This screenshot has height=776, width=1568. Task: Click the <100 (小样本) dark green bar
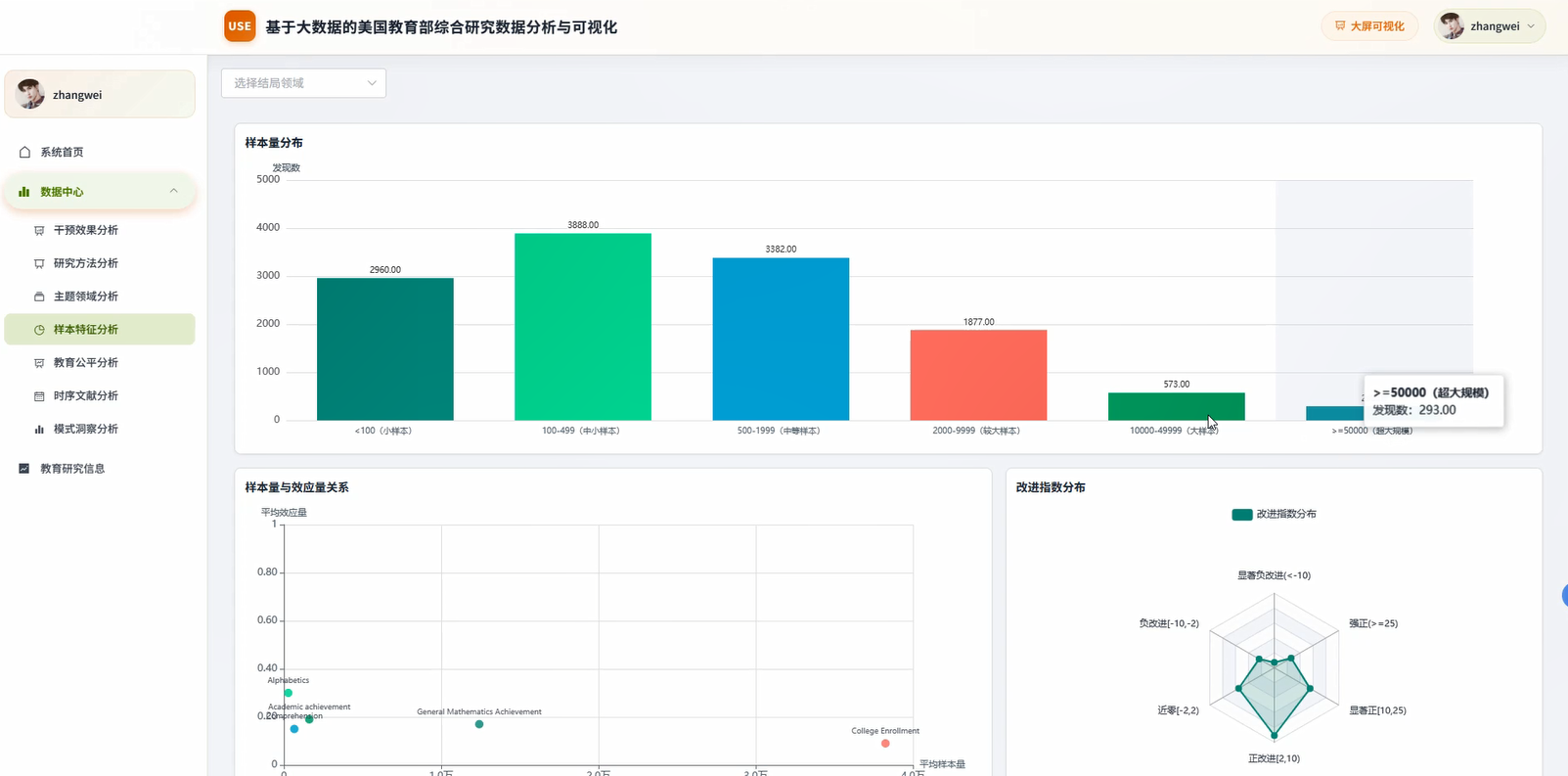(385, 349)
